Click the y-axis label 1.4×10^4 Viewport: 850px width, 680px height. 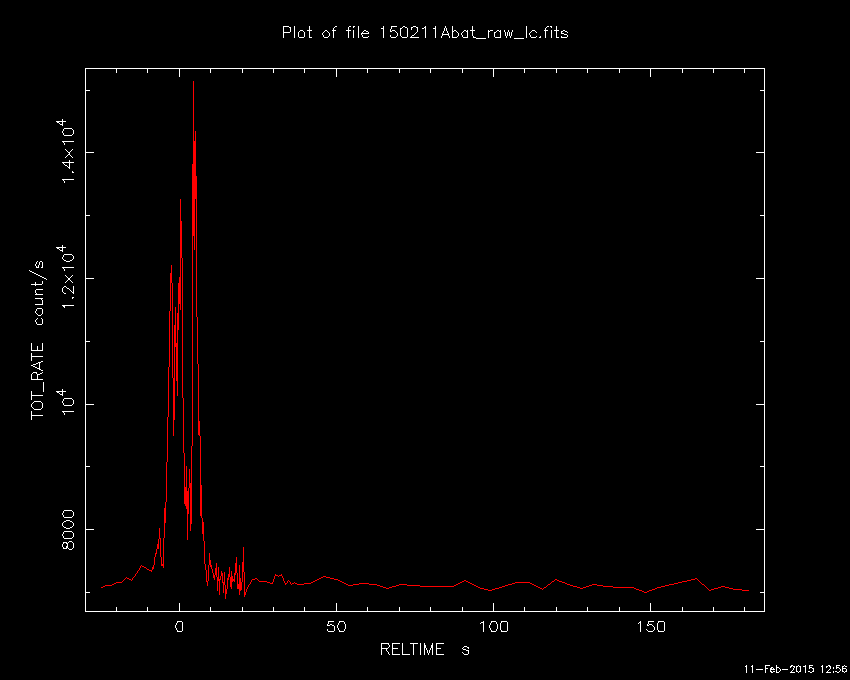tap(67, 151)
